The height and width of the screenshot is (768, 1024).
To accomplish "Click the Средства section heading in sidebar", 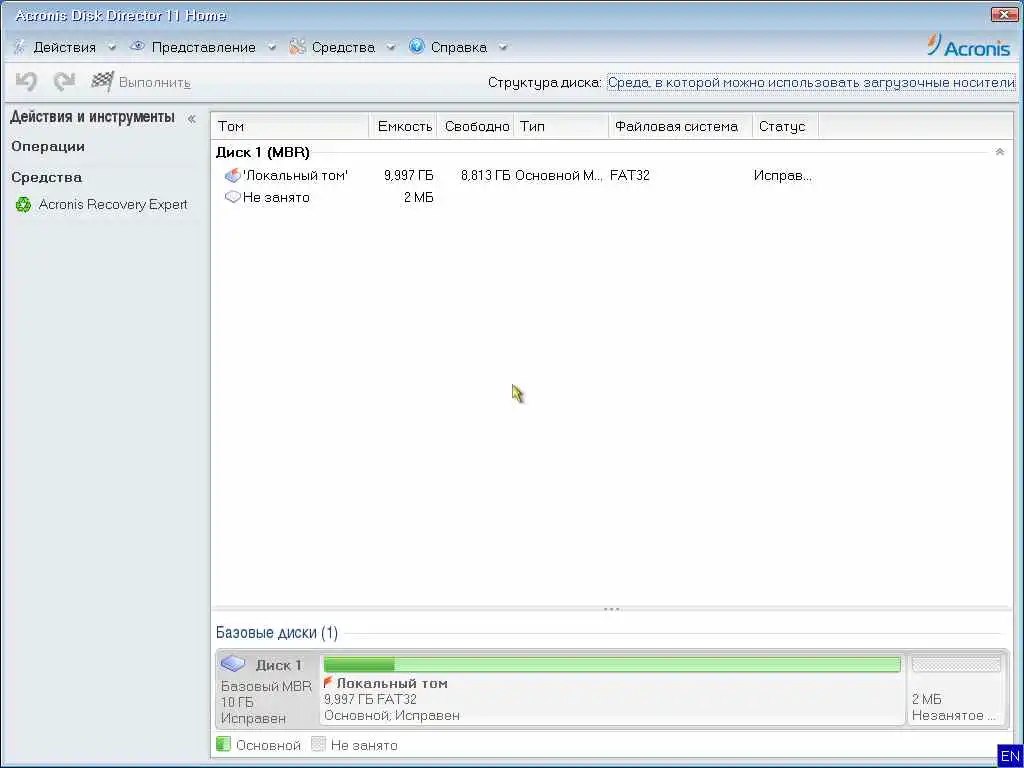I will point(46,177).
